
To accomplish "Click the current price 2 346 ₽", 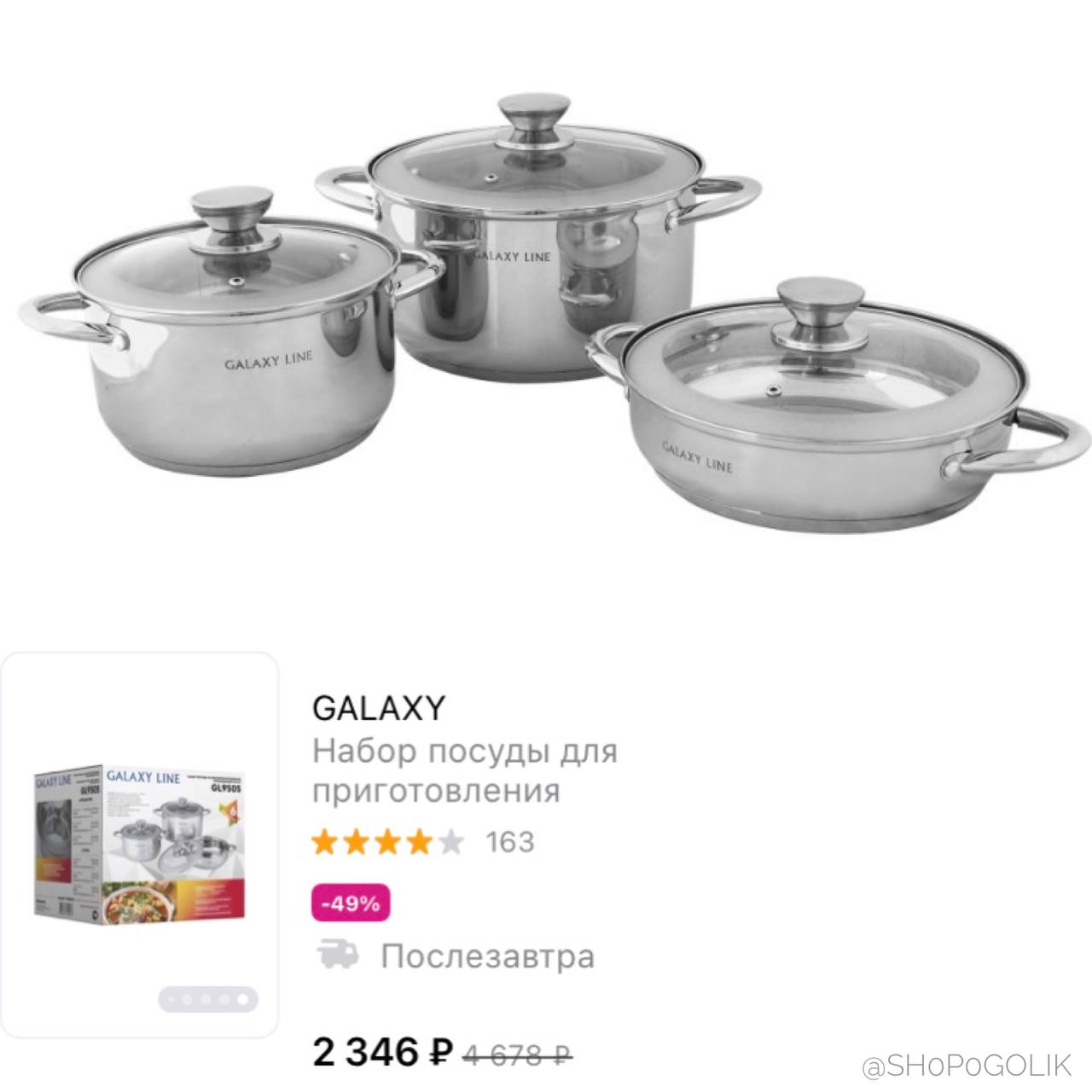I will click(x=382, y=1052).
